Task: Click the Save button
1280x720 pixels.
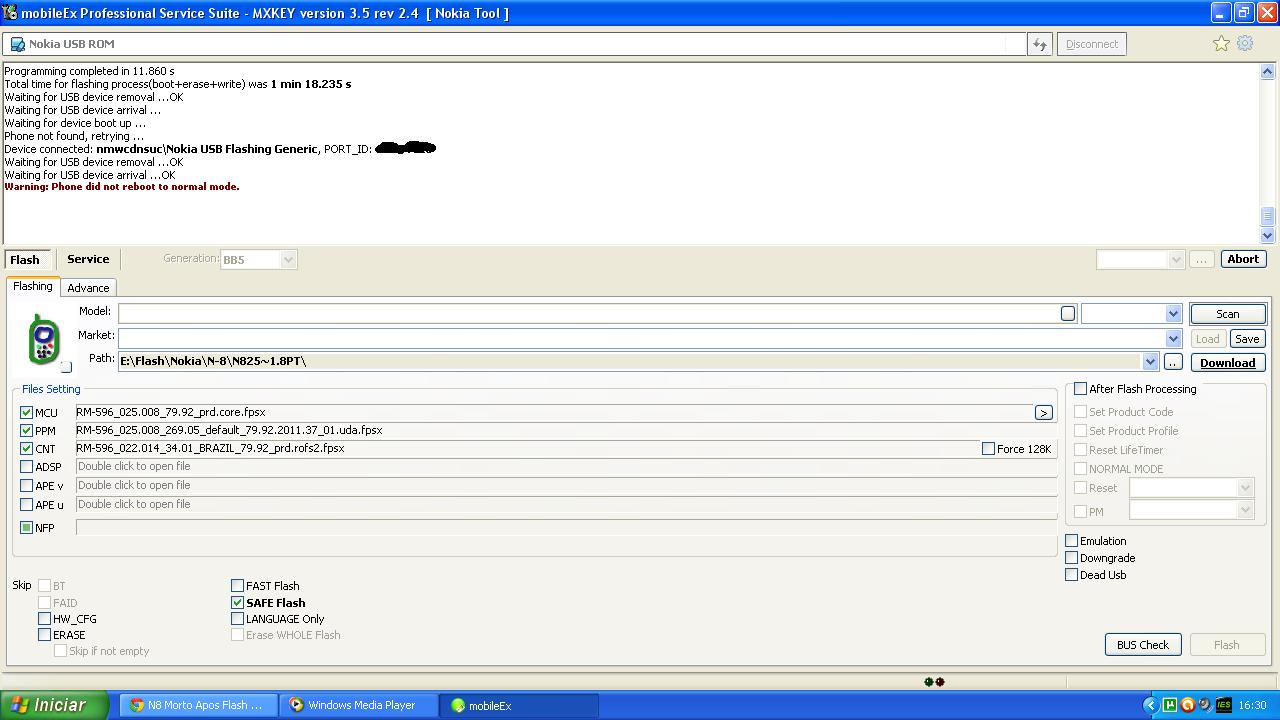Action: pyautogui.click(x=1247, y=339)
